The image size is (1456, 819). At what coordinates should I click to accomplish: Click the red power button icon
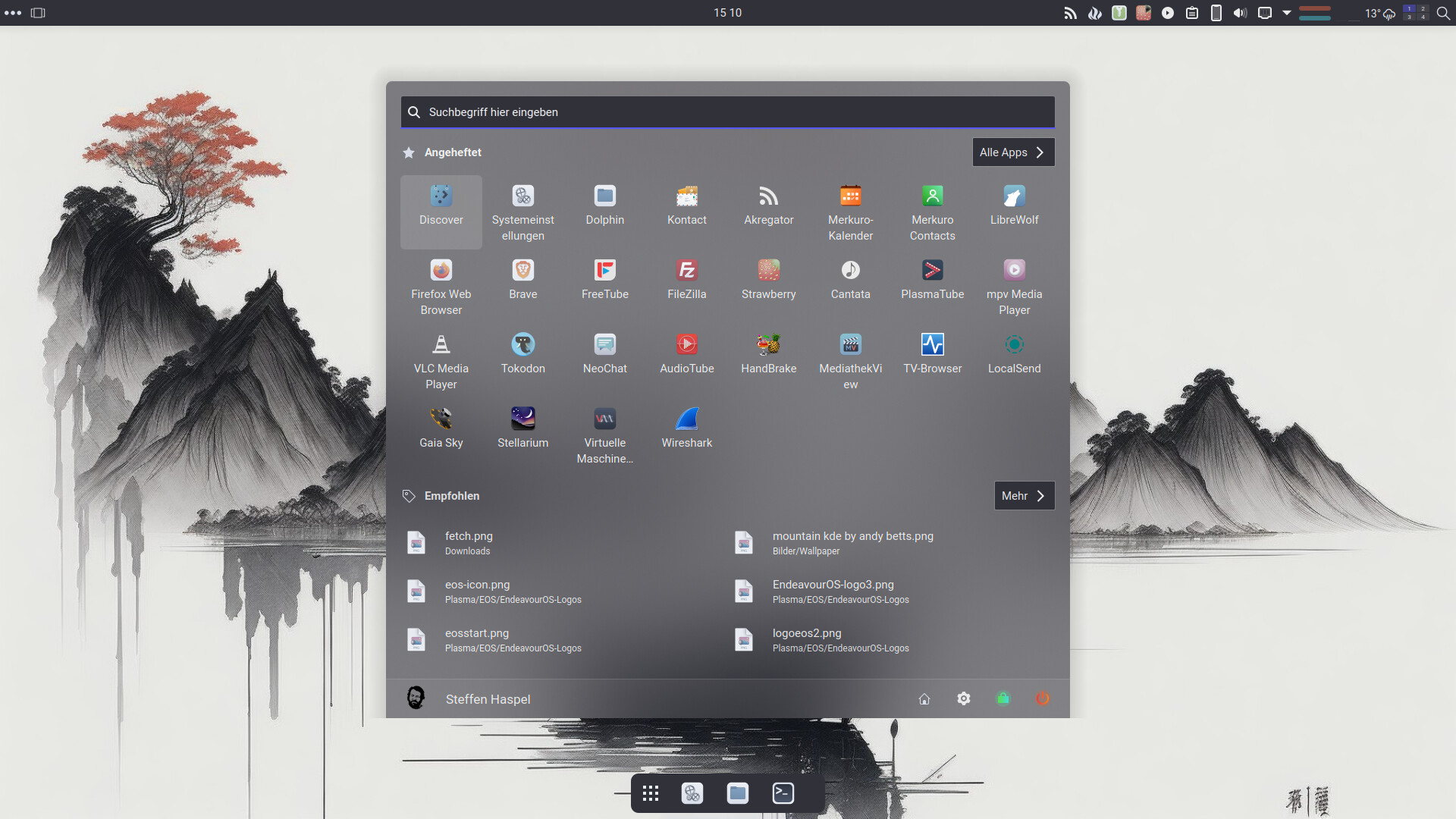point(1043,698)
